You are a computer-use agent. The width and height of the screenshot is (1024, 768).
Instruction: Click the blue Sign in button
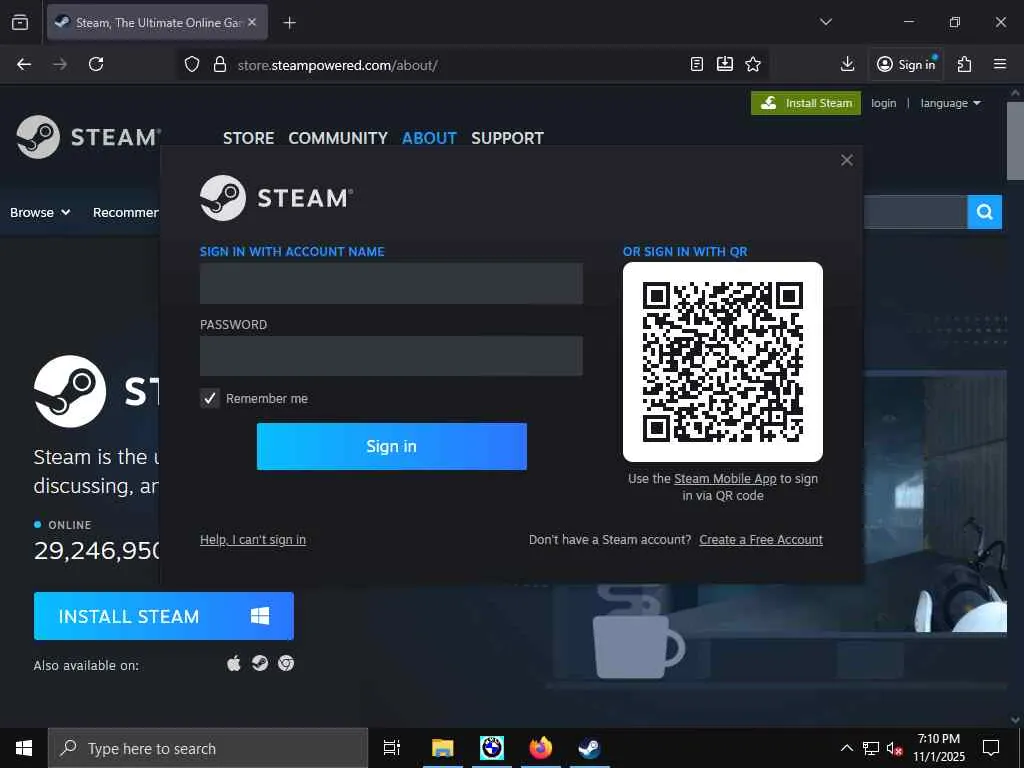tap(391, 446)
